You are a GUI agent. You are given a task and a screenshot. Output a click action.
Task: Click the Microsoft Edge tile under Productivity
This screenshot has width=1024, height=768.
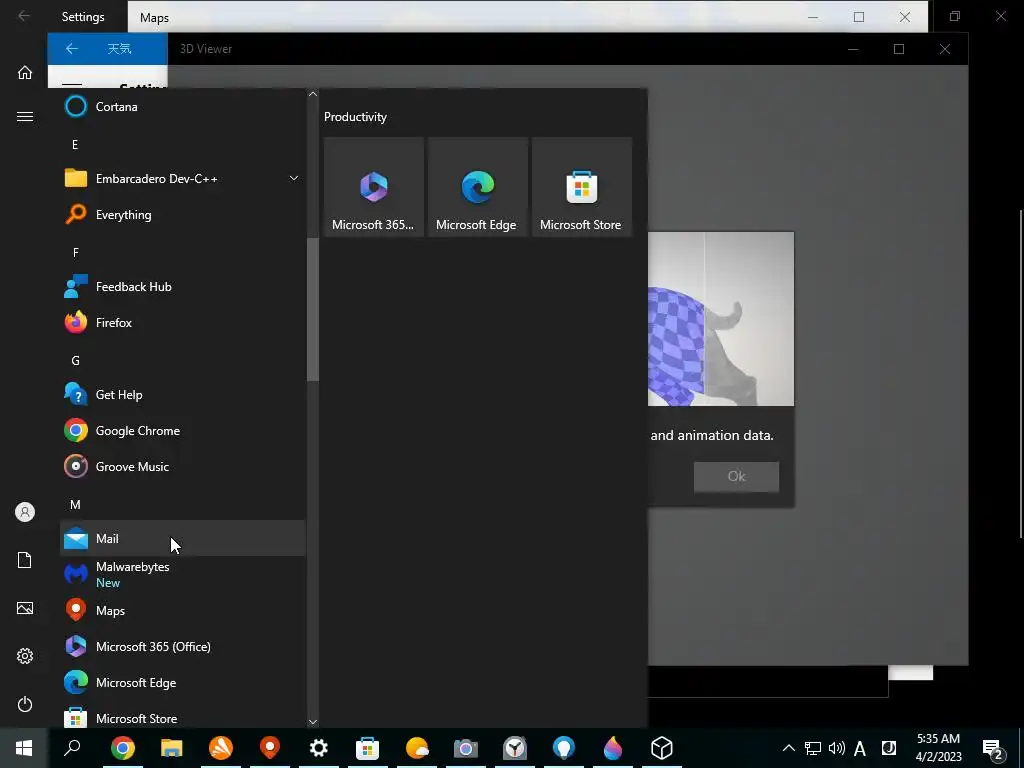point(477,187)
